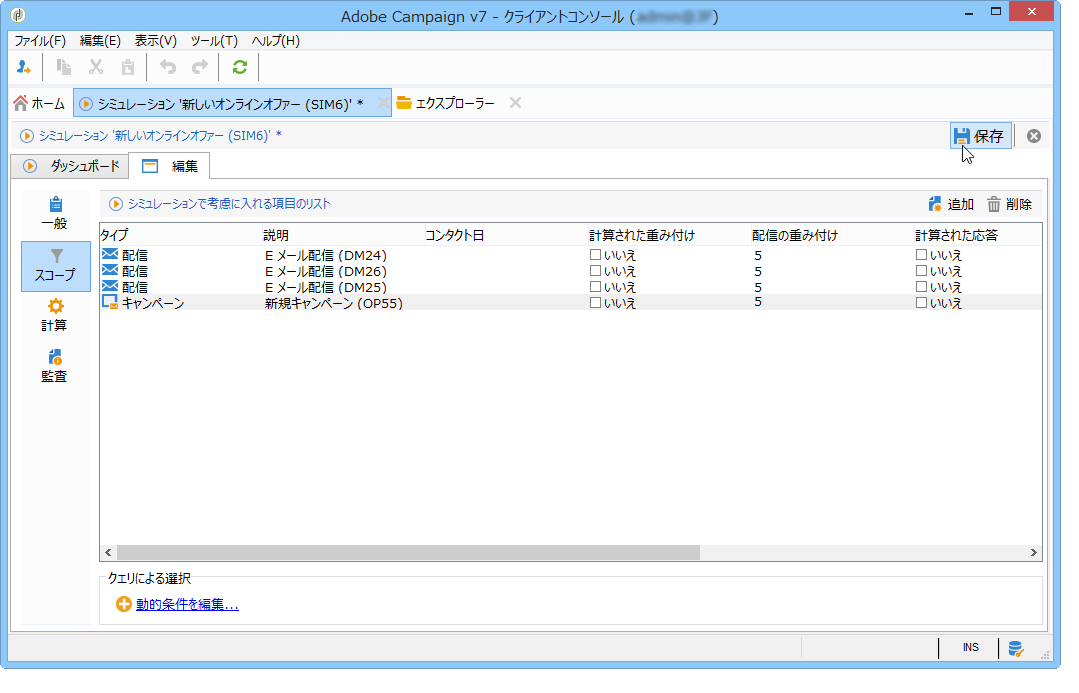Click the orange plus icon beside 動的条件を編集
1079x693 pixels.
[124, 604]
